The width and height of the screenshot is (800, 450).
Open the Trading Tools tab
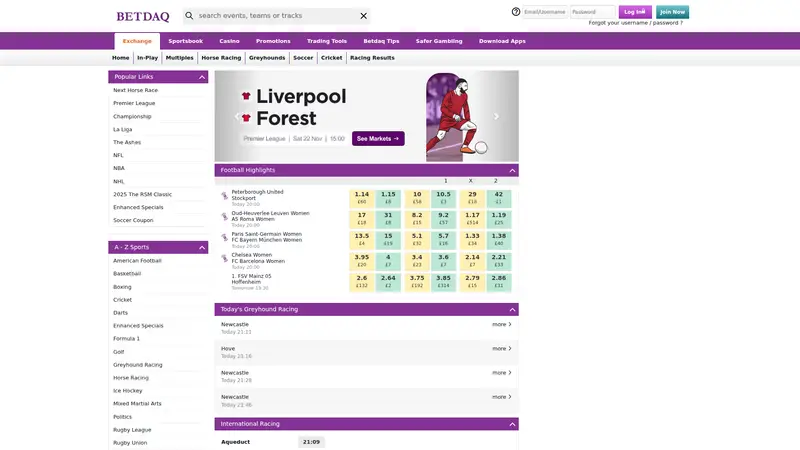327,41
